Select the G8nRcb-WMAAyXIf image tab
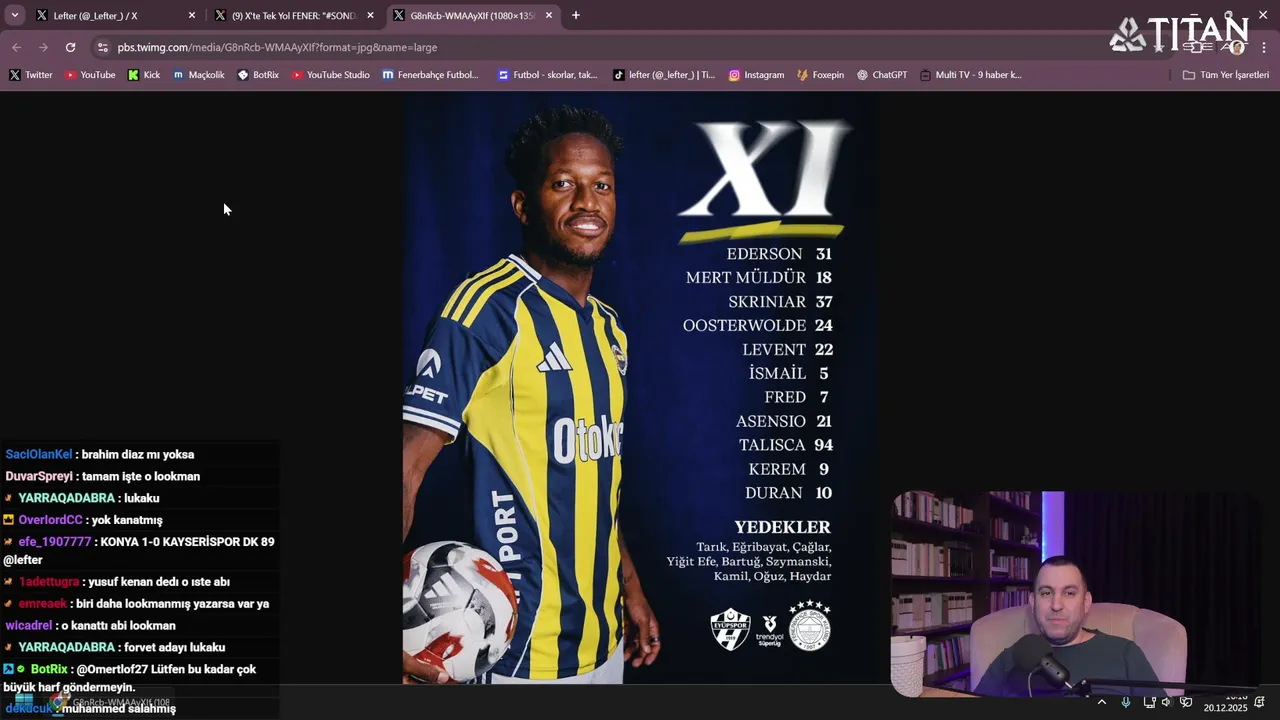This screenshot has width=1280, height=720. (472, 16)
